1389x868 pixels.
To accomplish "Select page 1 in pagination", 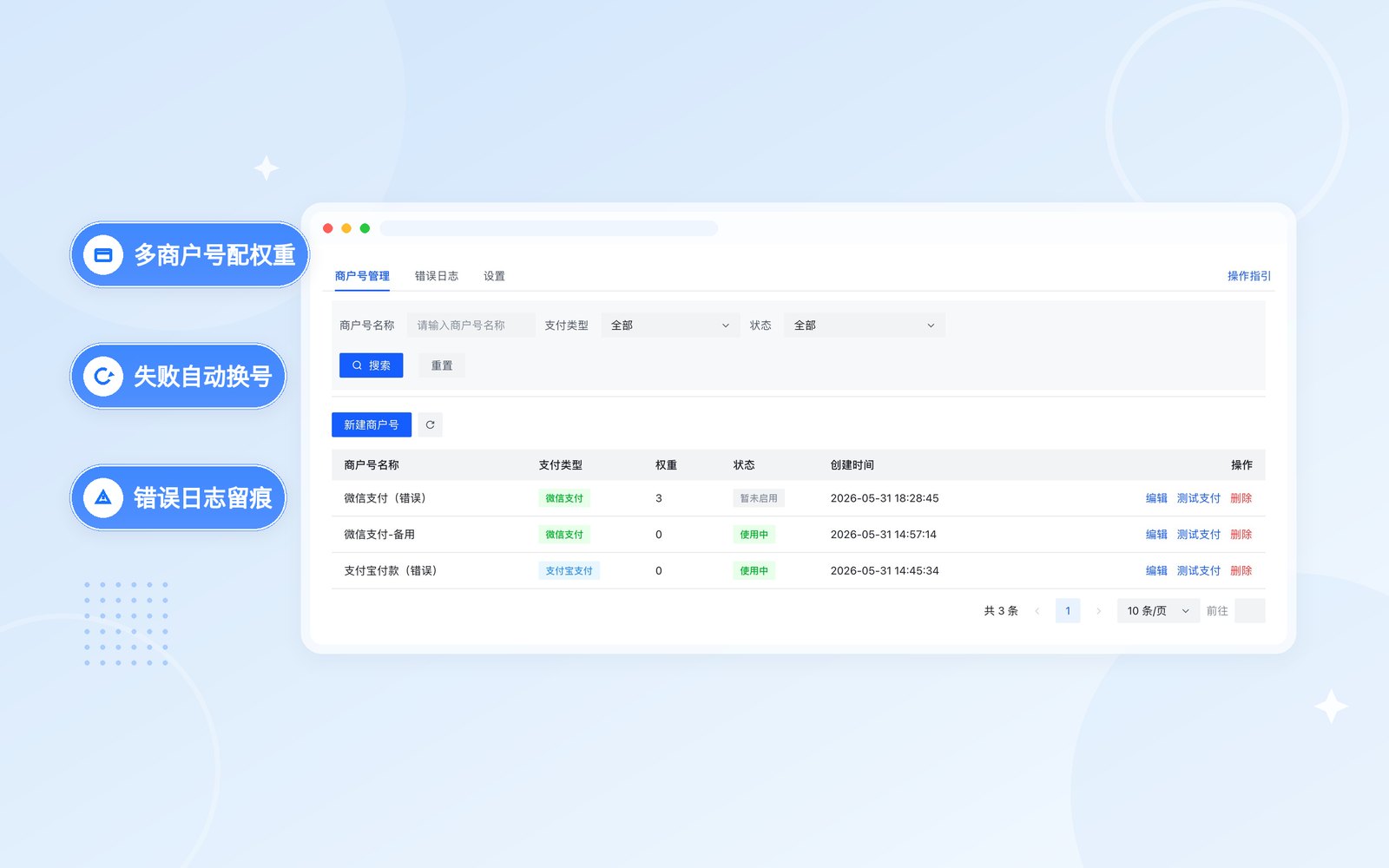I will [x=1068, y=611].
